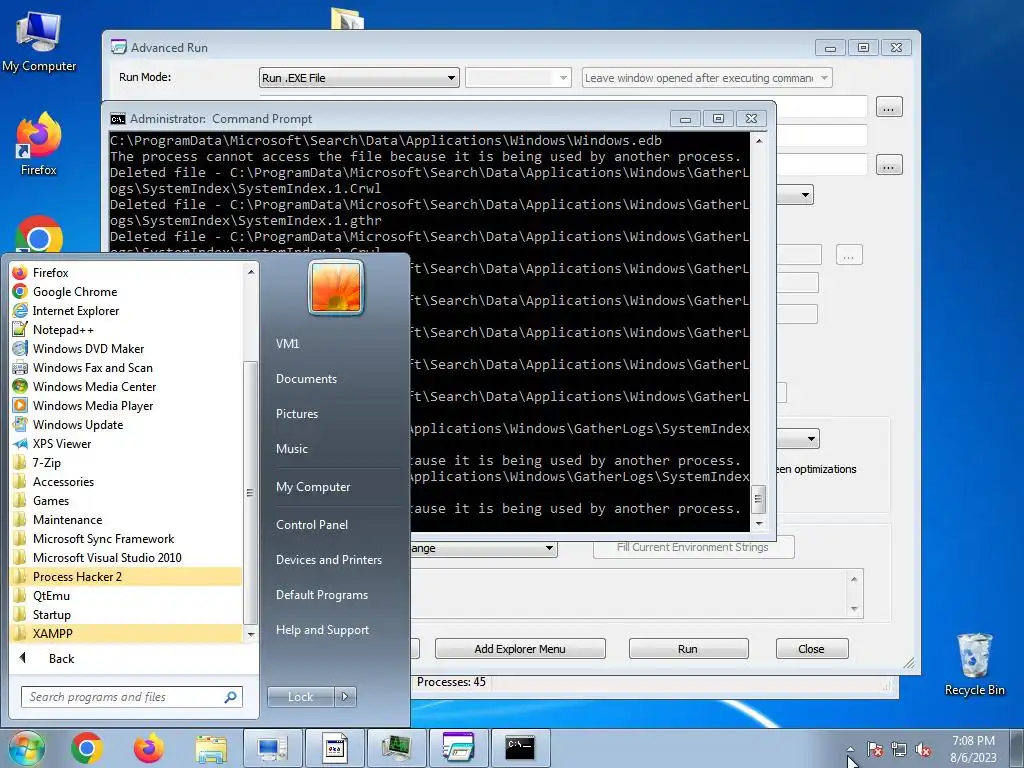Open Windows Explorer taskbar icon
Image resolution: width=1024 pixels, height=768 pixels.
tap(211, 748)
